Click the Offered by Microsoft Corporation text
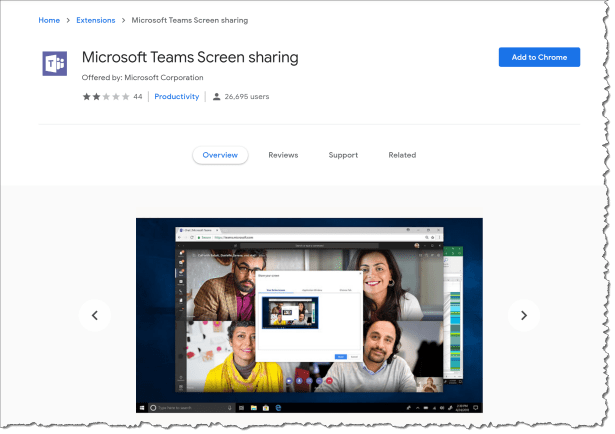Screen dimensions: 615x434 (x=142, y=78)
